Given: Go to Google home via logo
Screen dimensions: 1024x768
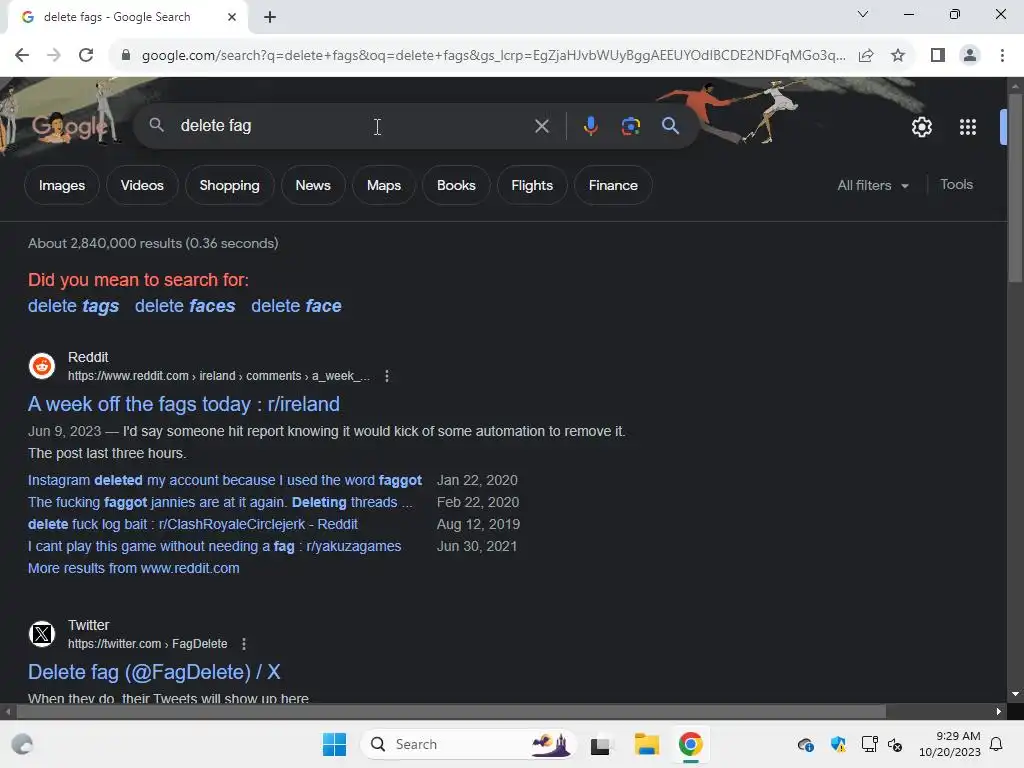Looking at the screenshot, I should point(71,126).
